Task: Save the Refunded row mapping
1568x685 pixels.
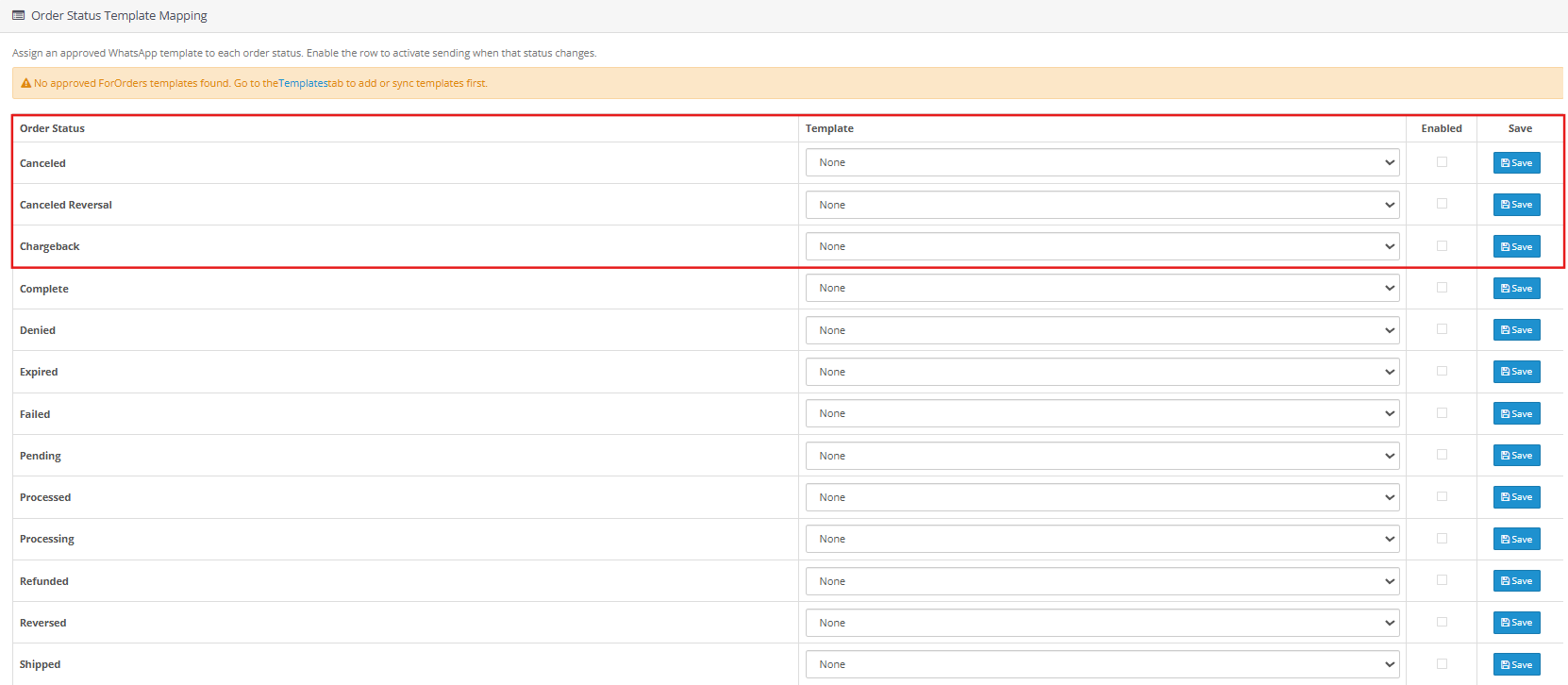Action: click(x=1516, y=581)
